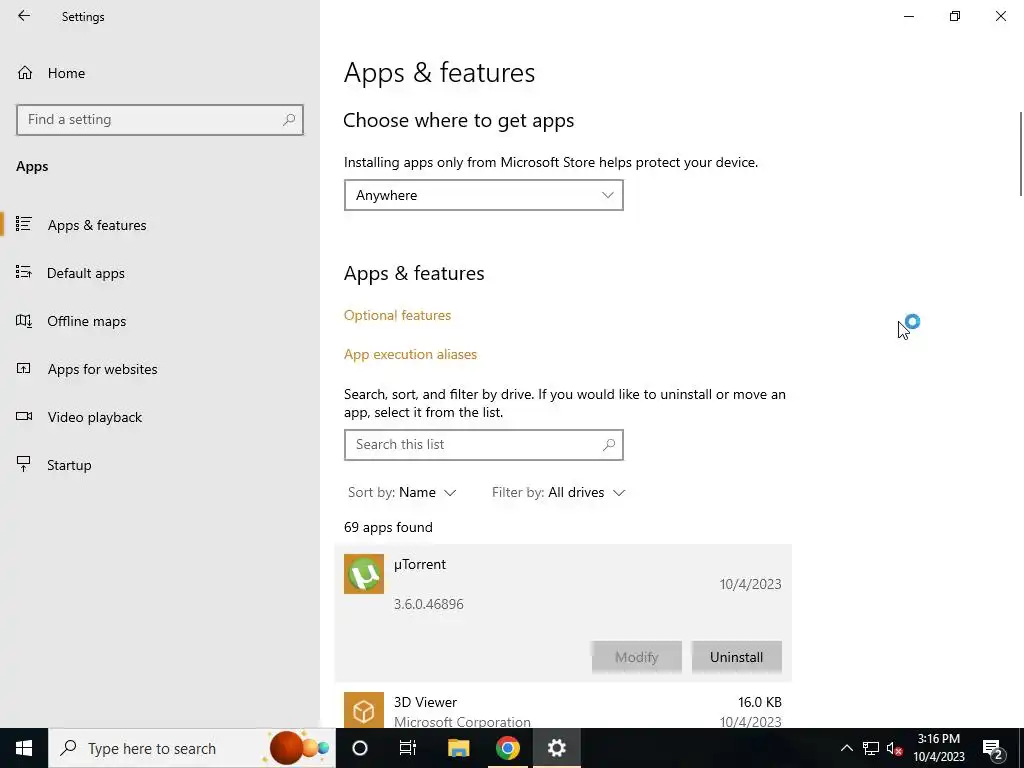Click the taskbar Type here to search box
The image size is (1024, 768).
[x=192, y=748]
